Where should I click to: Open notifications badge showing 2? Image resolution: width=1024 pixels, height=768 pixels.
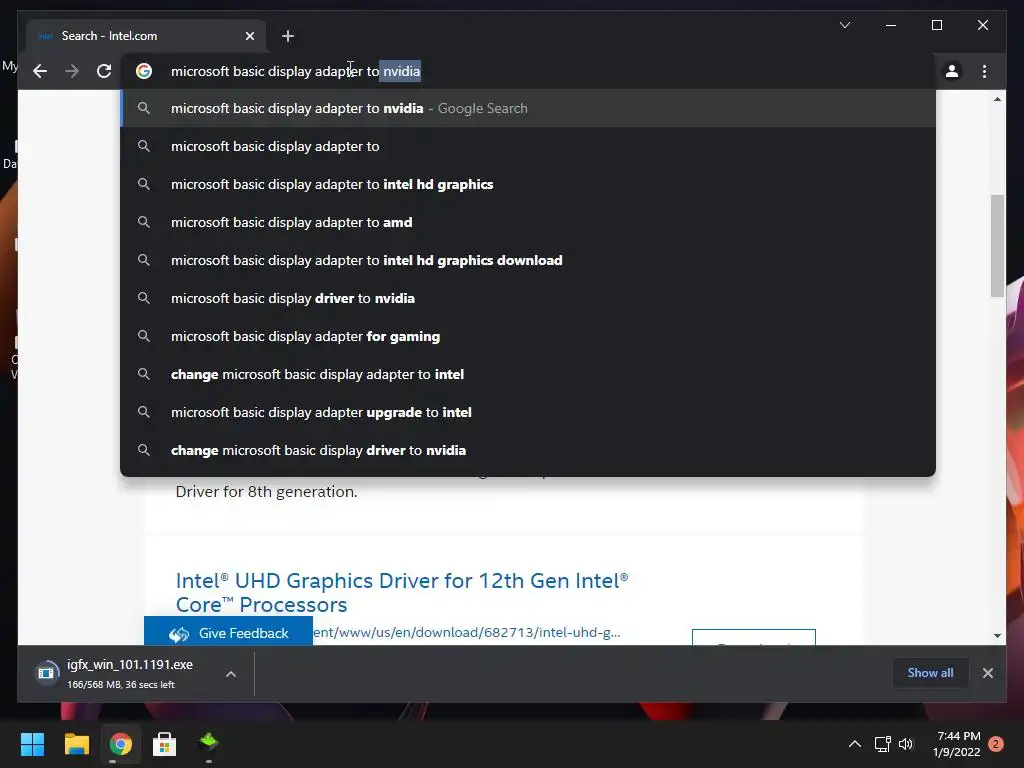pyautogui.click(x=996, y=744)
